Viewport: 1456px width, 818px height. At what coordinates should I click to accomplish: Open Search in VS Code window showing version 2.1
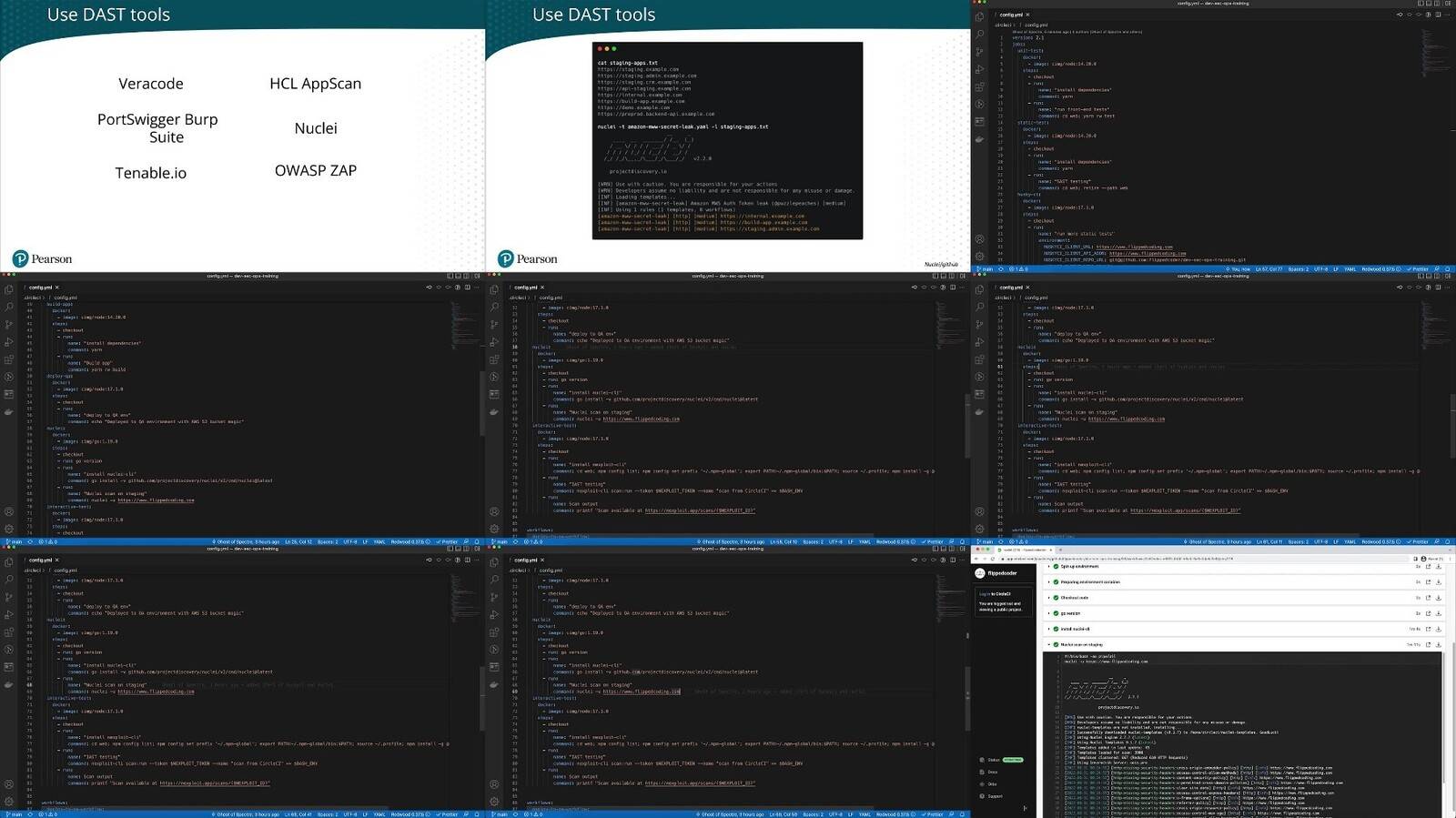tap(980, 34)
